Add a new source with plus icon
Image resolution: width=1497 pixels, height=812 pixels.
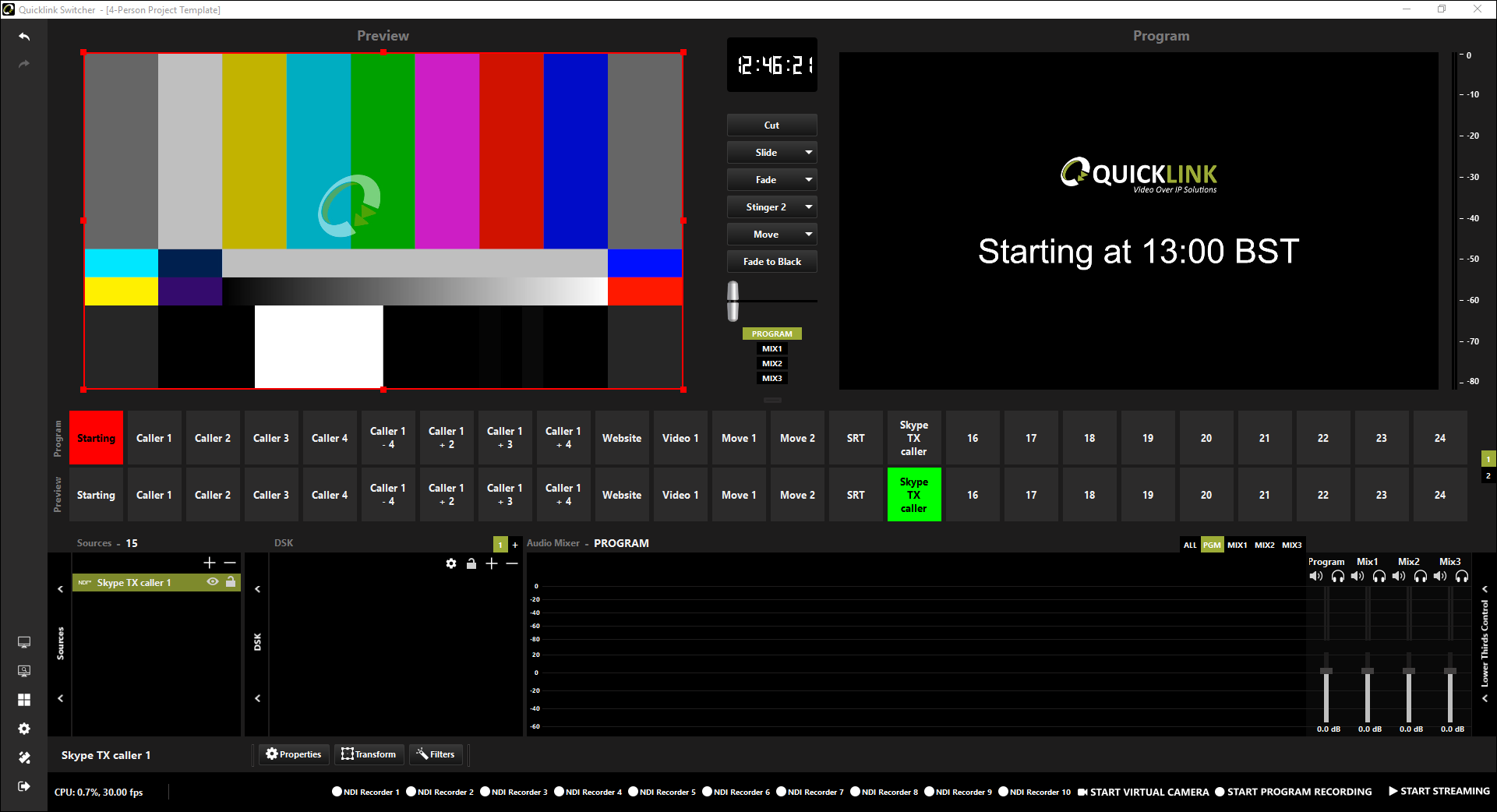click(x=209, y=563)
